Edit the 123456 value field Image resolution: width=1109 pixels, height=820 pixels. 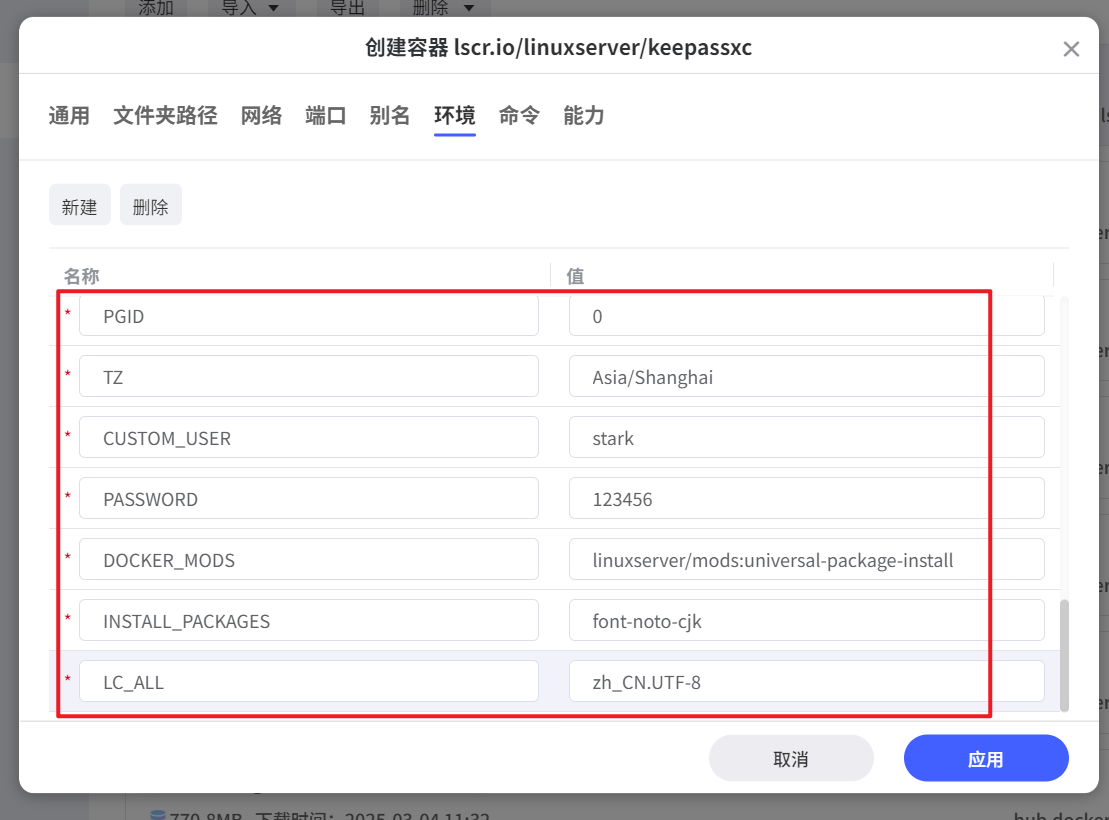click(806, 498)
